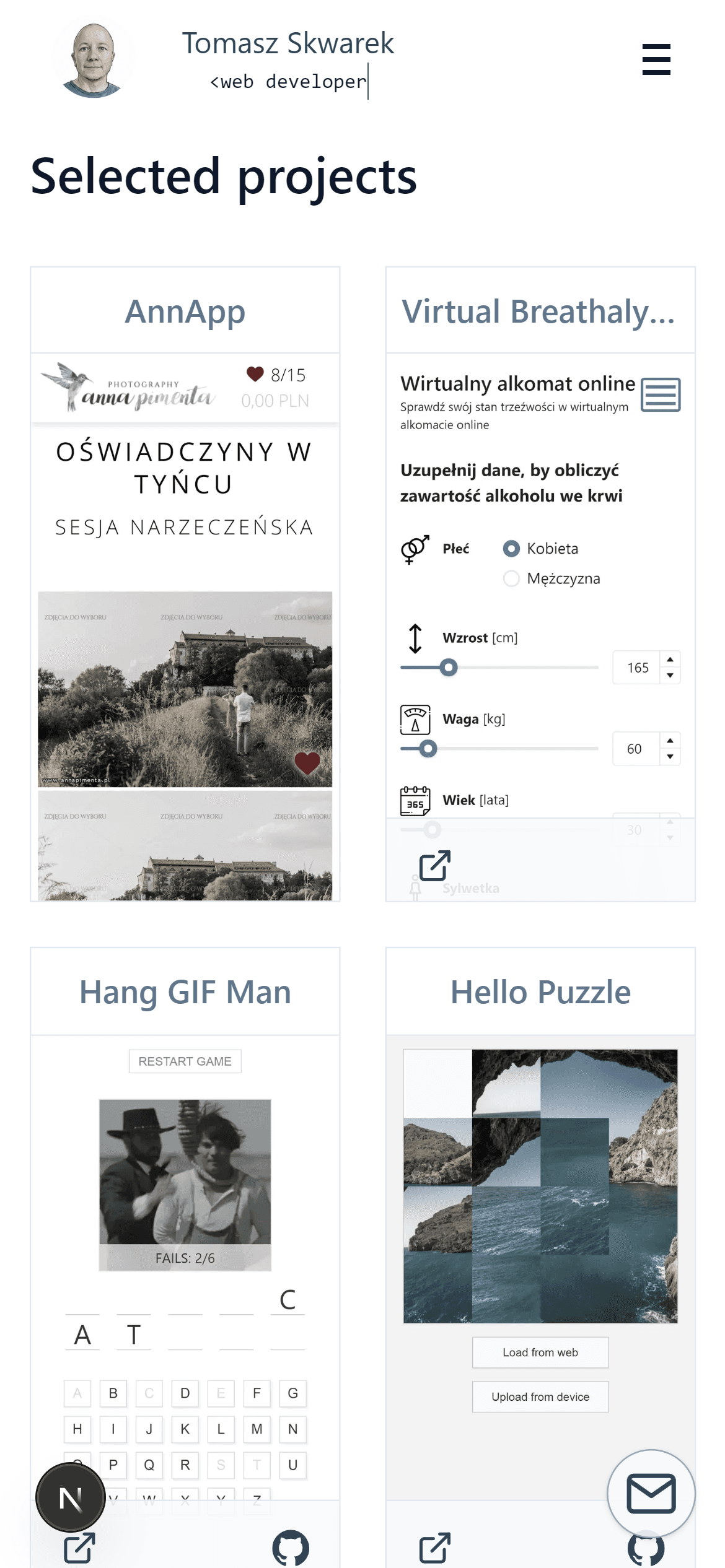Pick letter R on hangman keyboard

(185, 1465)
